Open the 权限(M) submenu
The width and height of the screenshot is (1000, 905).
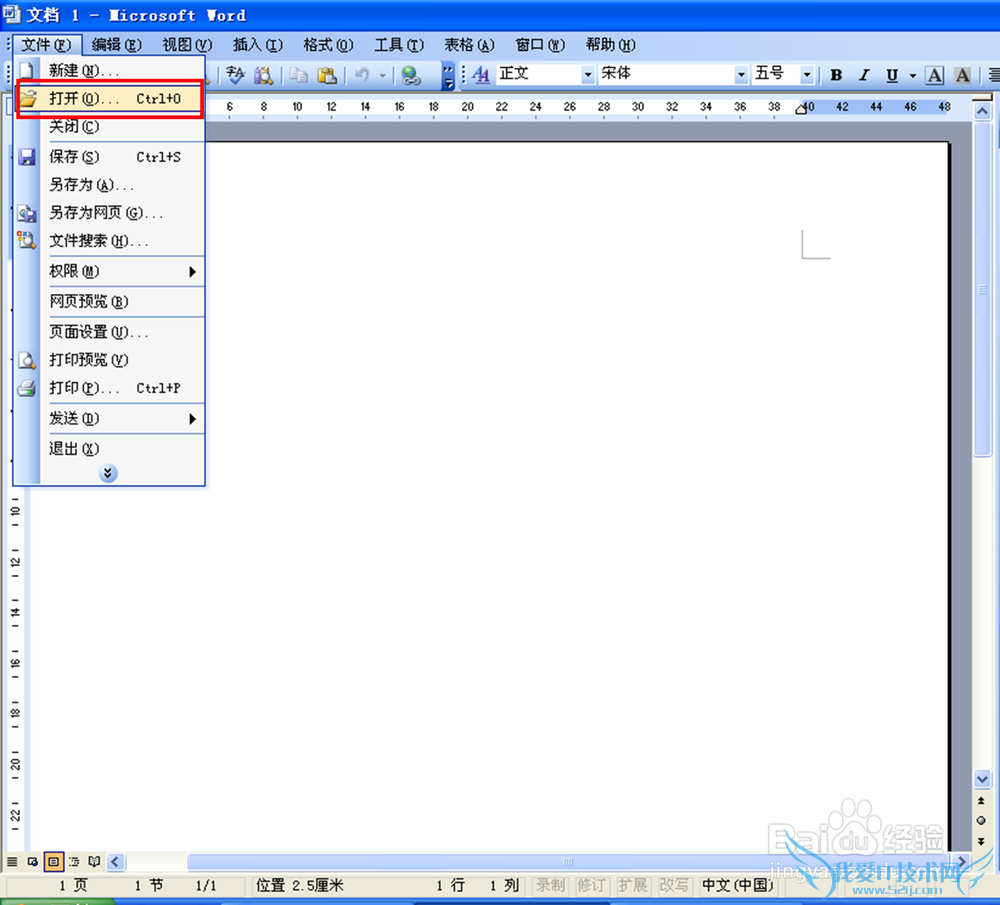(x=122, y=272)
